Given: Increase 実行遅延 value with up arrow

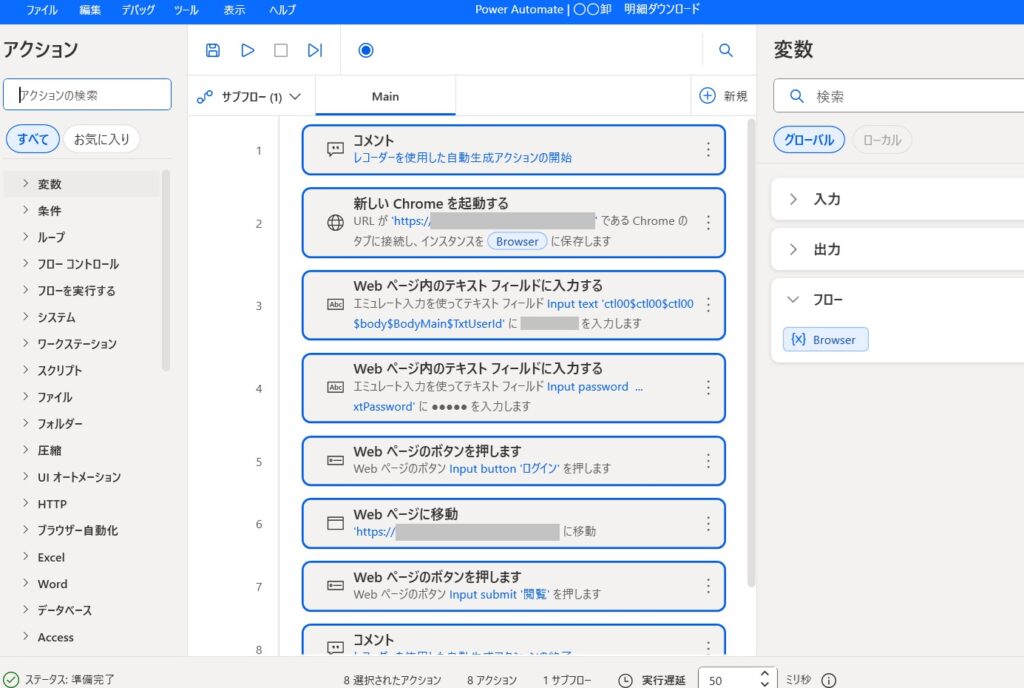Looking at the screenshot, I should (x=764, y=674).
